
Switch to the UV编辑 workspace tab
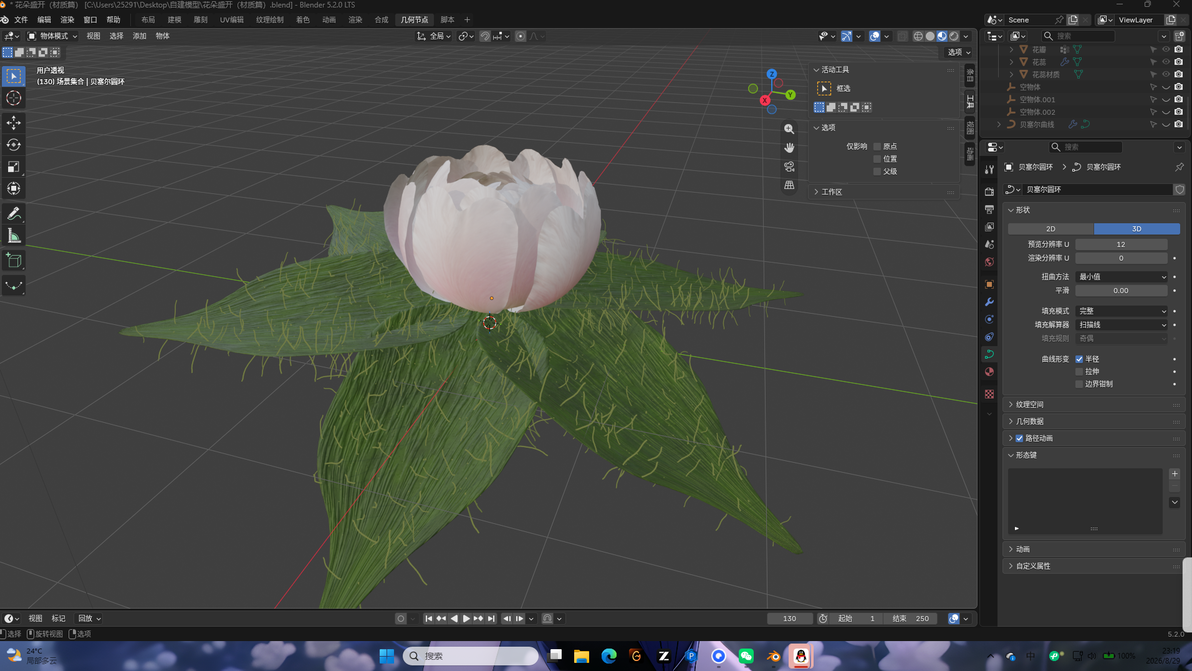pyautogui.click(x=232, y=20)
